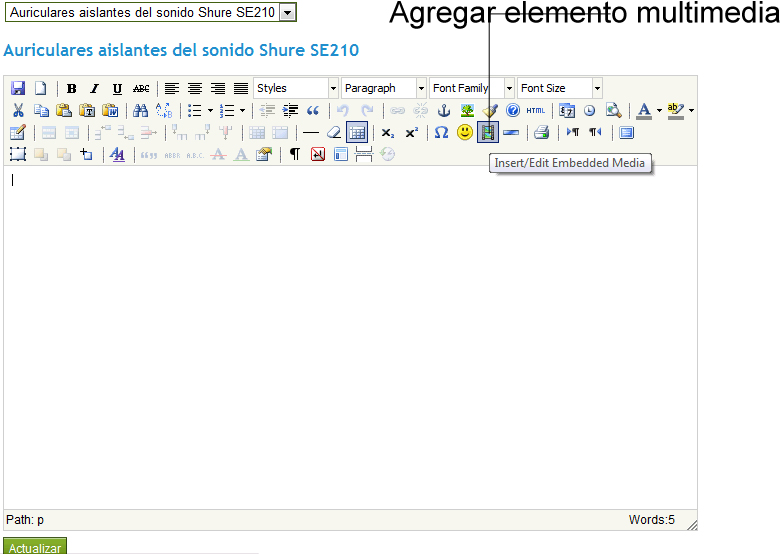Apply Superscript formatting
The image size is (781, 554).
411,133
